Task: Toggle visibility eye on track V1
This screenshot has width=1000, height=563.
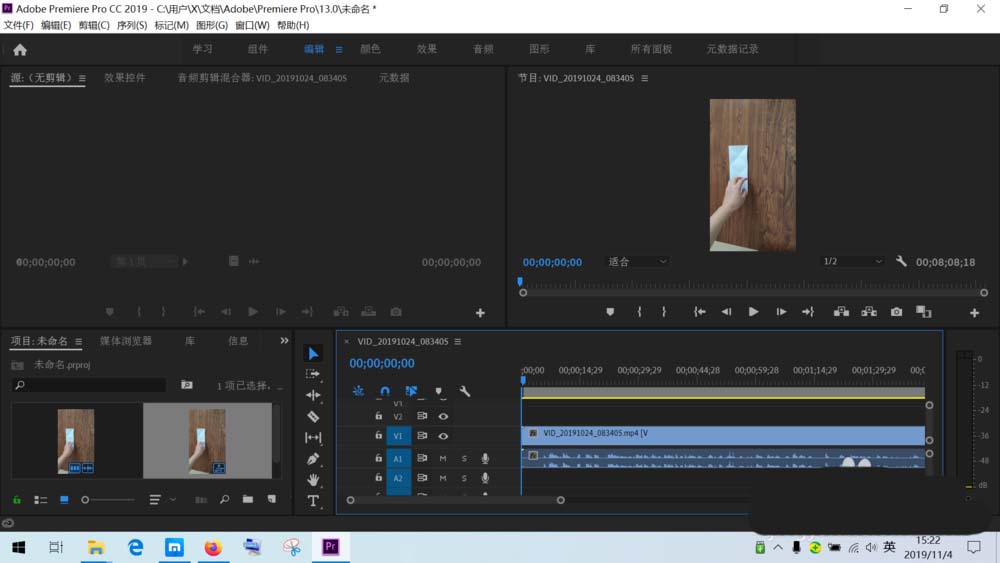Action: coord(443,436)
